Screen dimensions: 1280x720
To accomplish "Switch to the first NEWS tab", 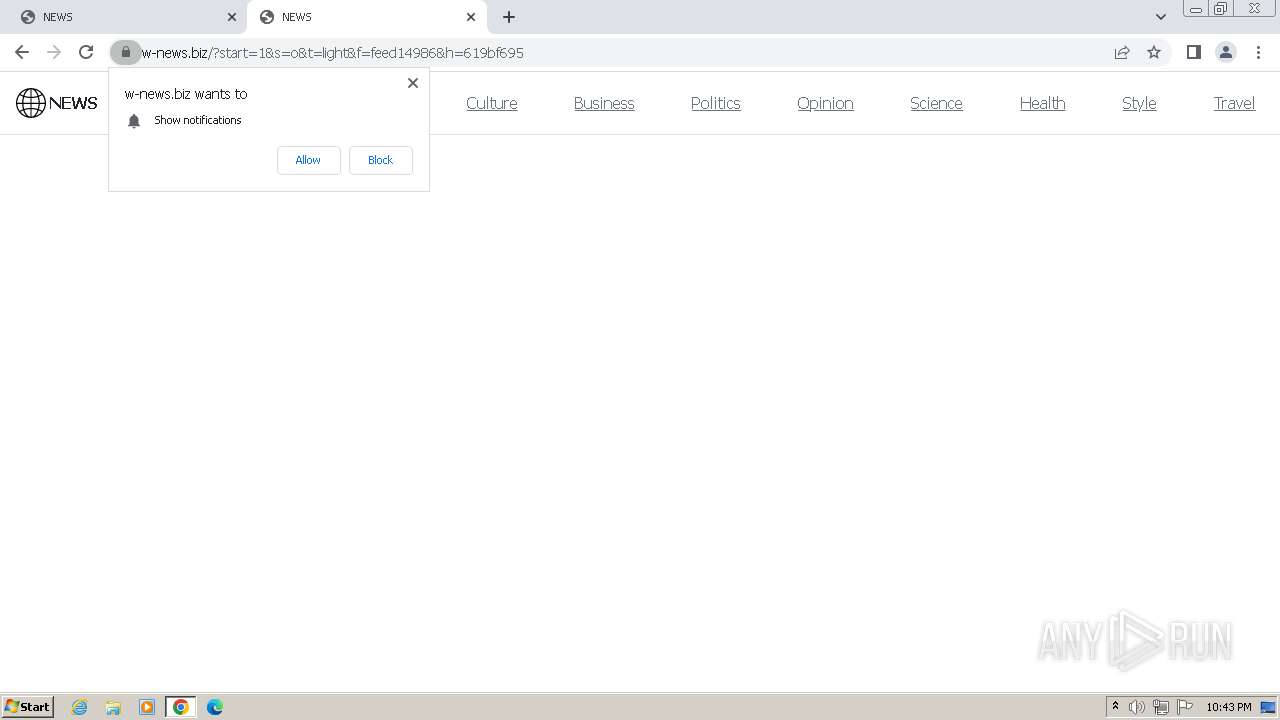I will [x=123, y=17].
